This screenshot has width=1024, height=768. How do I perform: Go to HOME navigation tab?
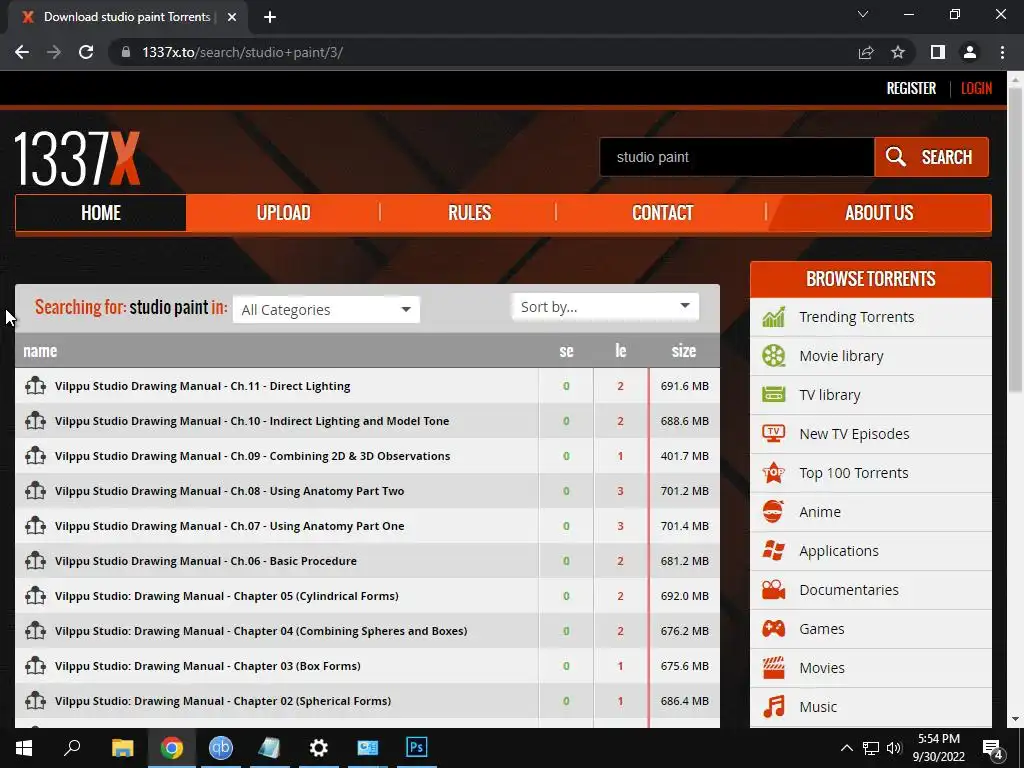click(x=101, y=213)
